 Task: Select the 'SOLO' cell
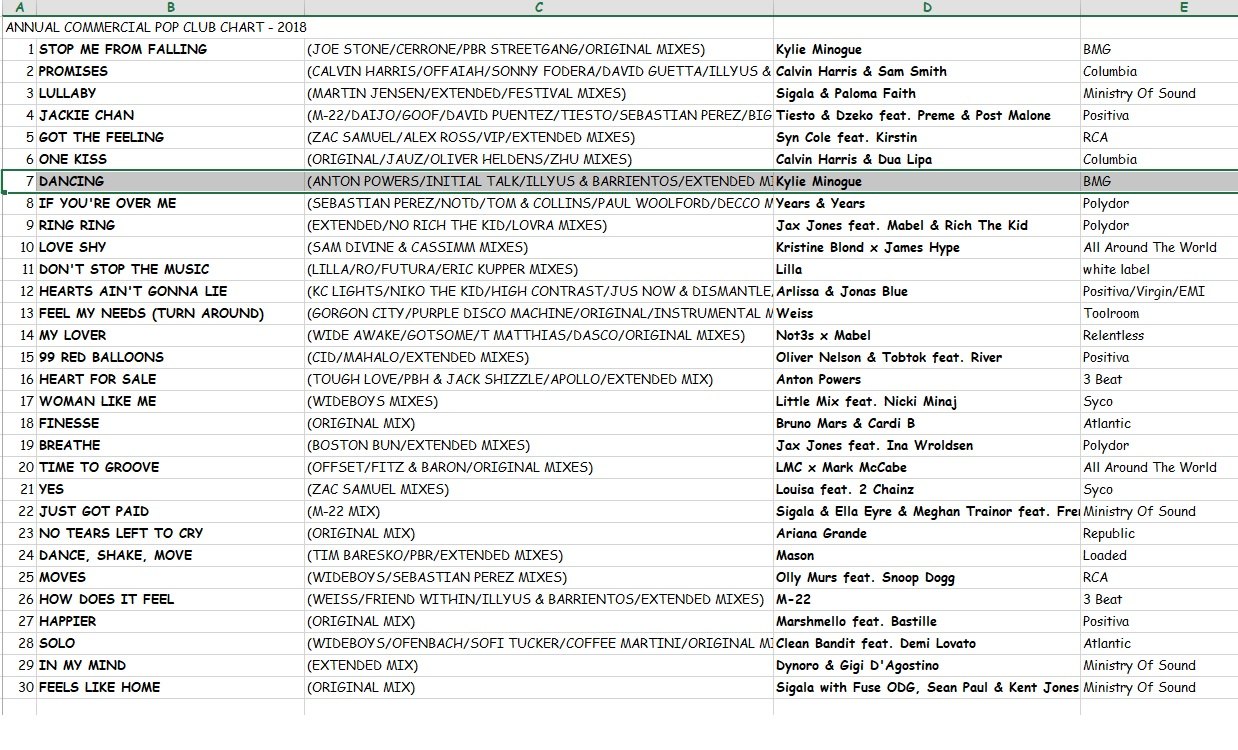(170, 643)
